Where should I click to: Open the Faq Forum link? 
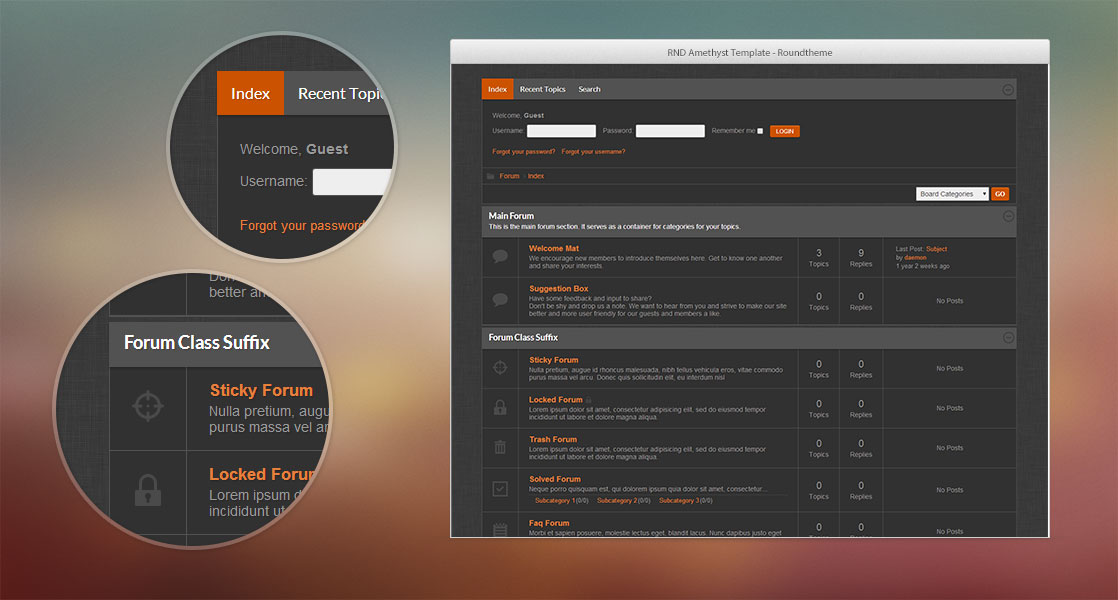[x=549, y=523]
